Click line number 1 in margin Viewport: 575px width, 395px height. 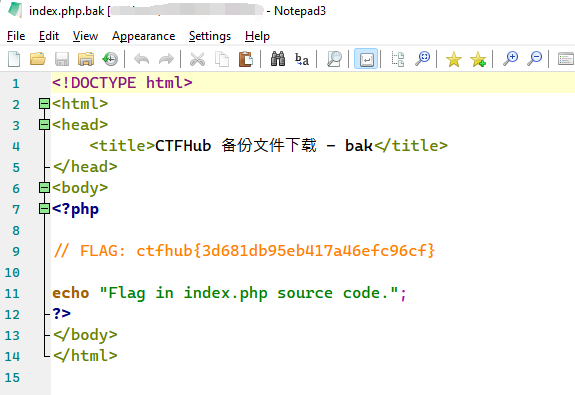(16, 84)
